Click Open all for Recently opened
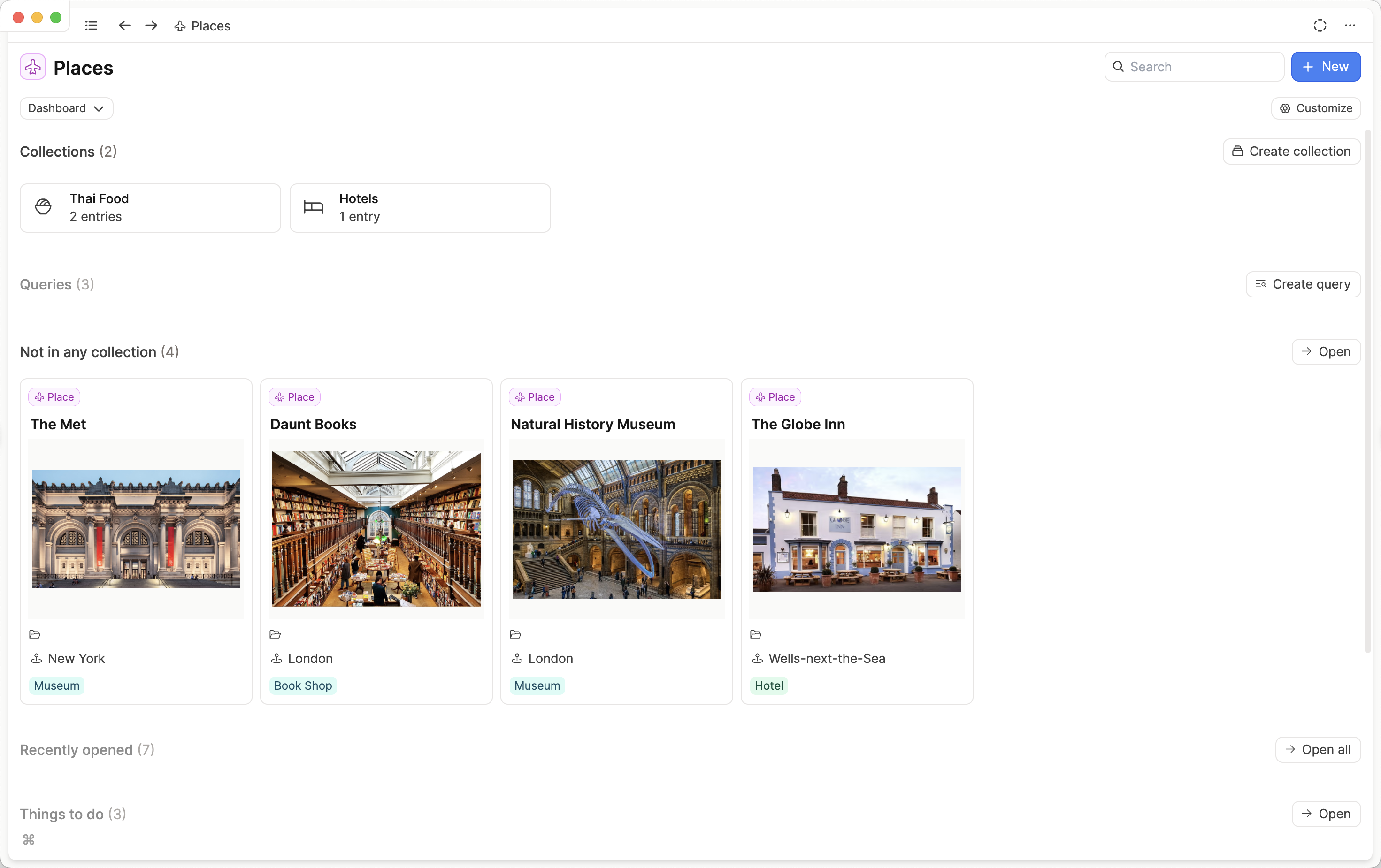Screen dimensions: 1381x868 tap(1318, 750)
